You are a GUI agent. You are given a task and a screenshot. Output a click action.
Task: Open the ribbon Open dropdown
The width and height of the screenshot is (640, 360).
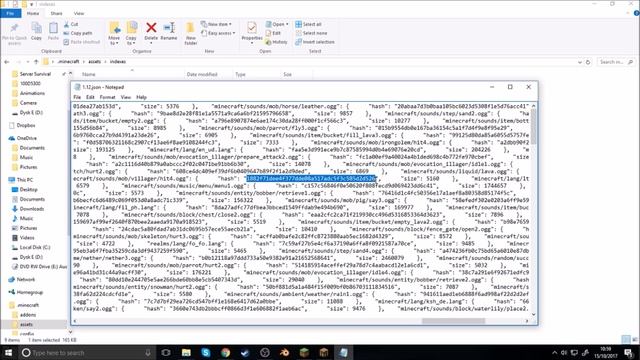[277, 24]
